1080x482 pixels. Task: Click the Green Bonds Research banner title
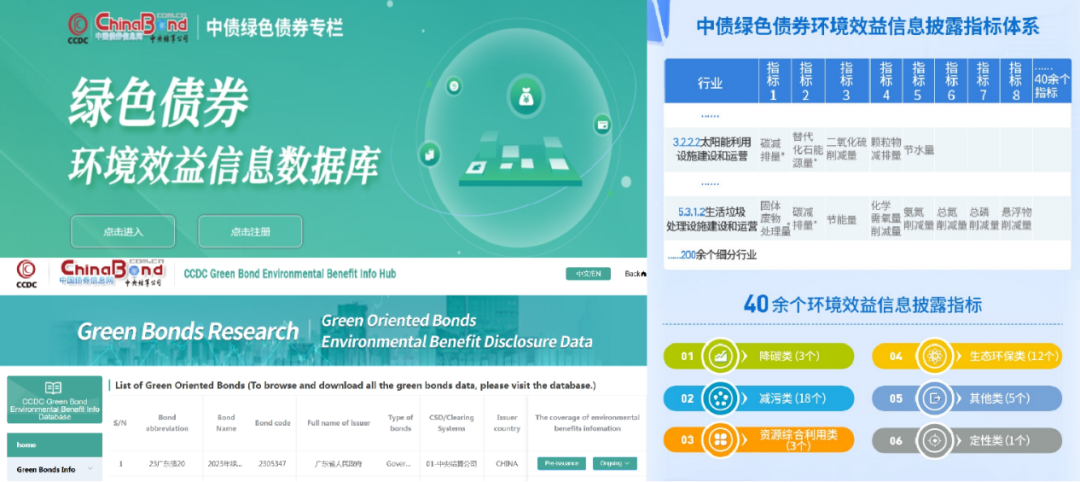pyautogui.click(x=188, y=331)
